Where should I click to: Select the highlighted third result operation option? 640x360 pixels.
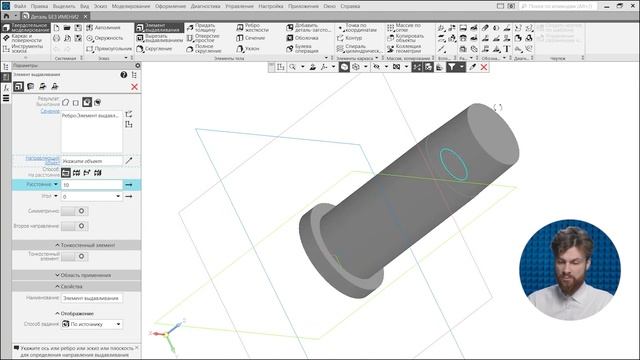pos(87,102)
